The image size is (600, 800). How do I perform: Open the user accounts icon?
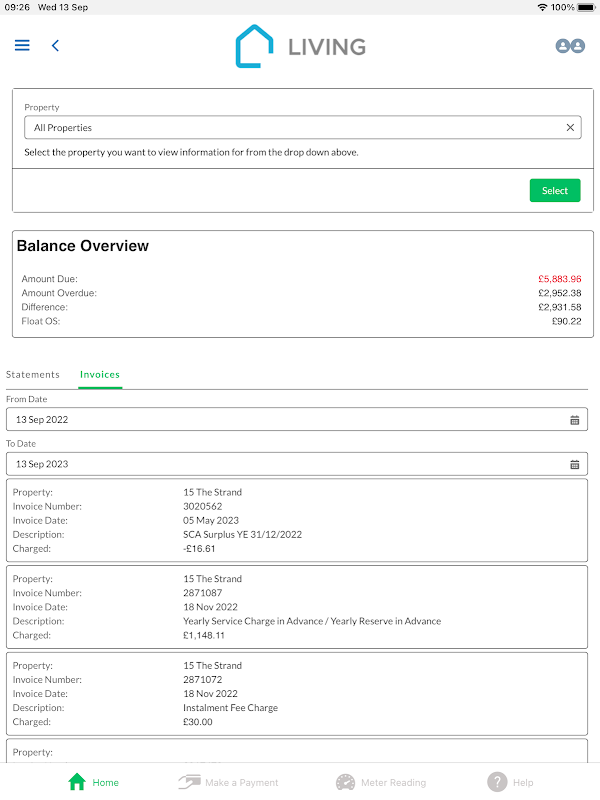click(570, 46)
